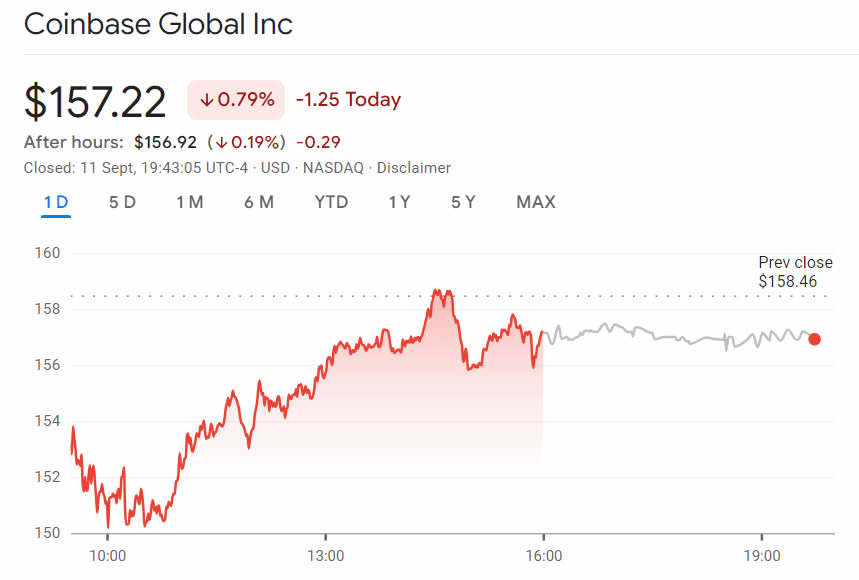This screenshot has width=859, height=580.
Task: View the 5 Y chart range
Action: coord(463,202)
